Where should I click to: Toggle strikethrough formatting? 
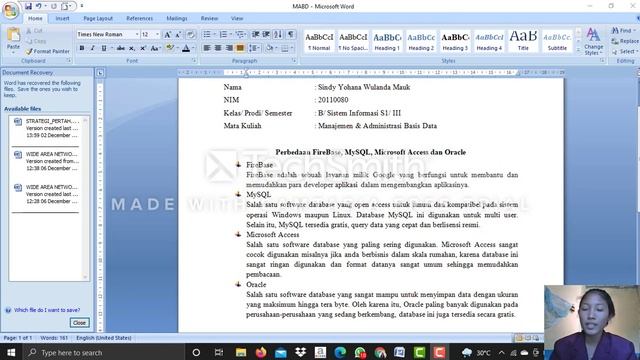(120, 48)
